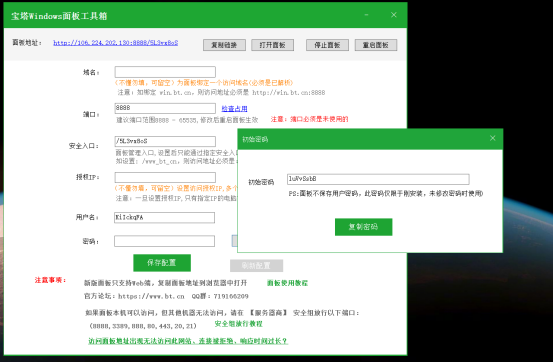Focus the 密码 input field
Screen dimensions: 554x362
pos(164,241)
